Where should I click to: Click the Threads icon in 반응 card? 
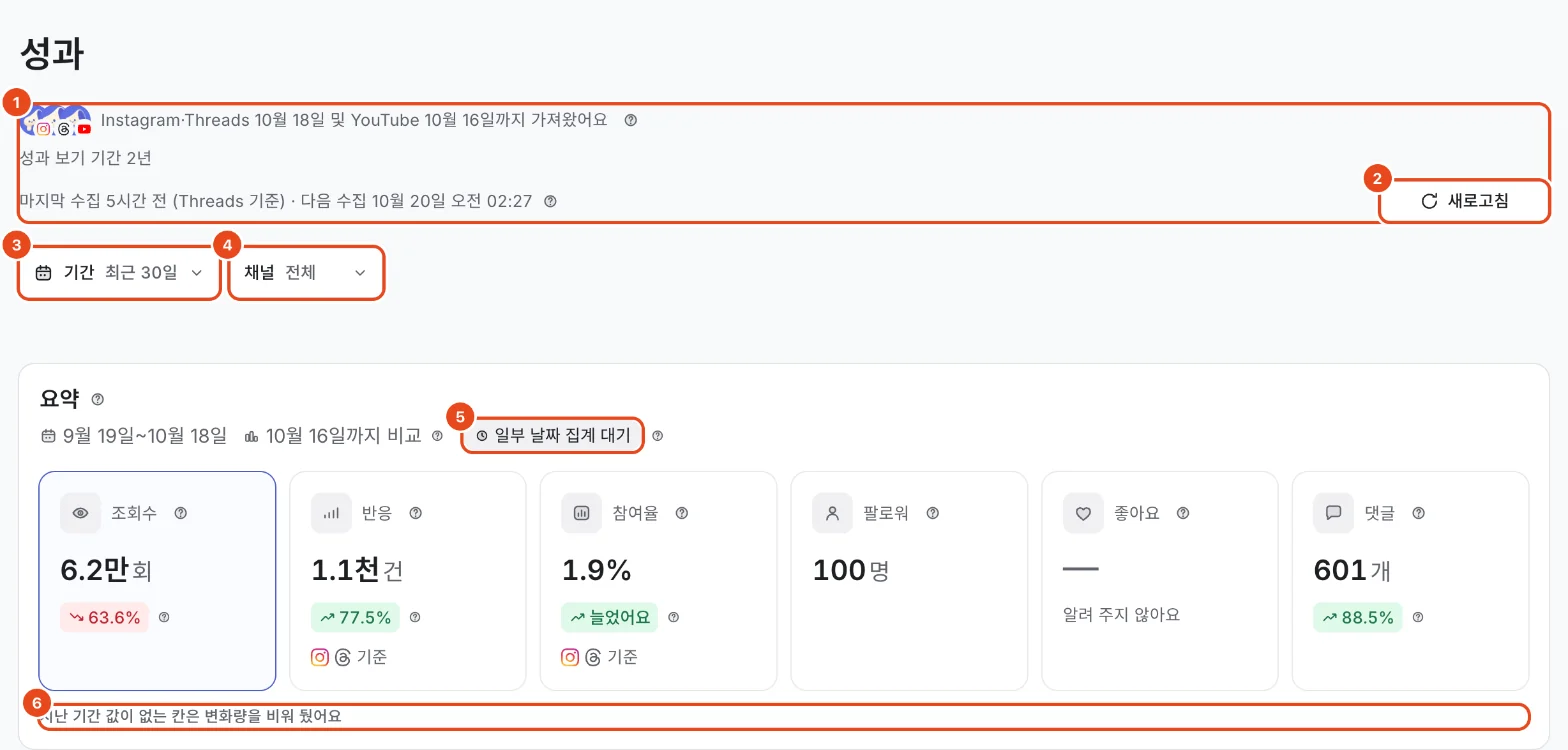(x=343, y=657)
